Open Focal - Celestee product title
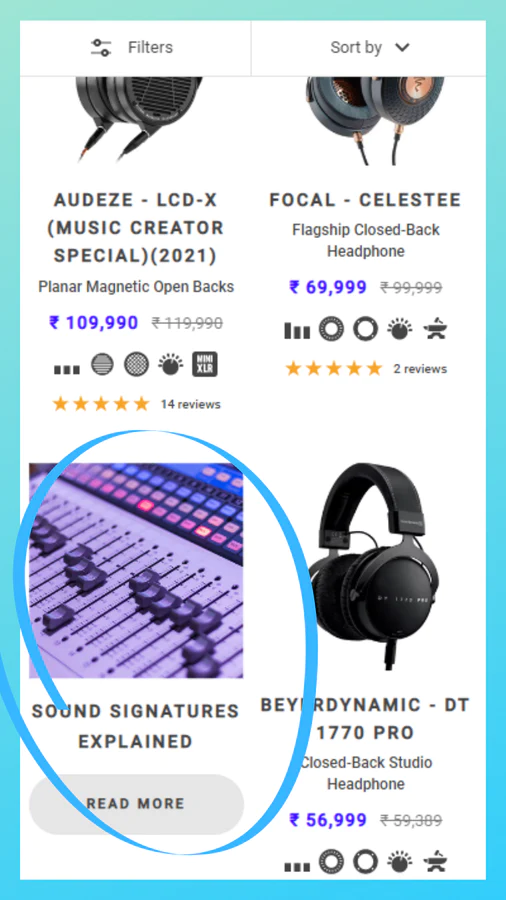506x900 pixels. click(x=365, y=200)
